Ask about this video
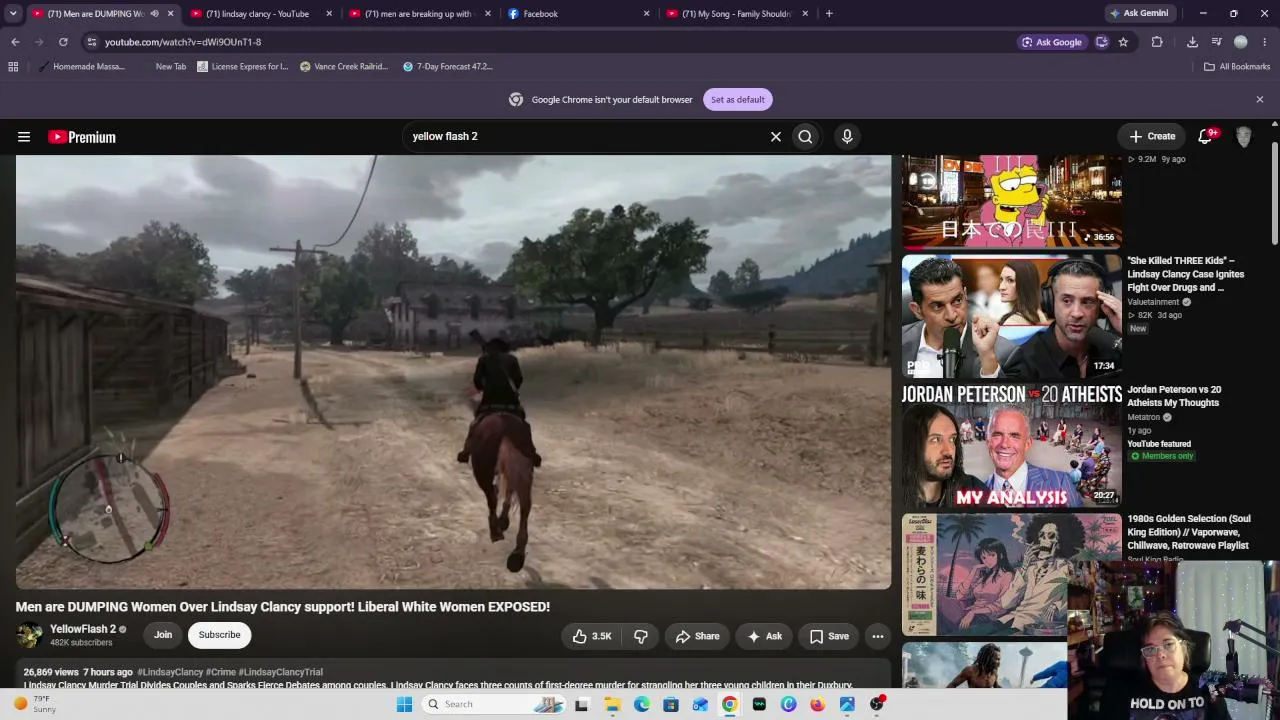Image resolution: width=1280 pixels, height=720 pixels. pyautogui.click(x=764, y=636)
